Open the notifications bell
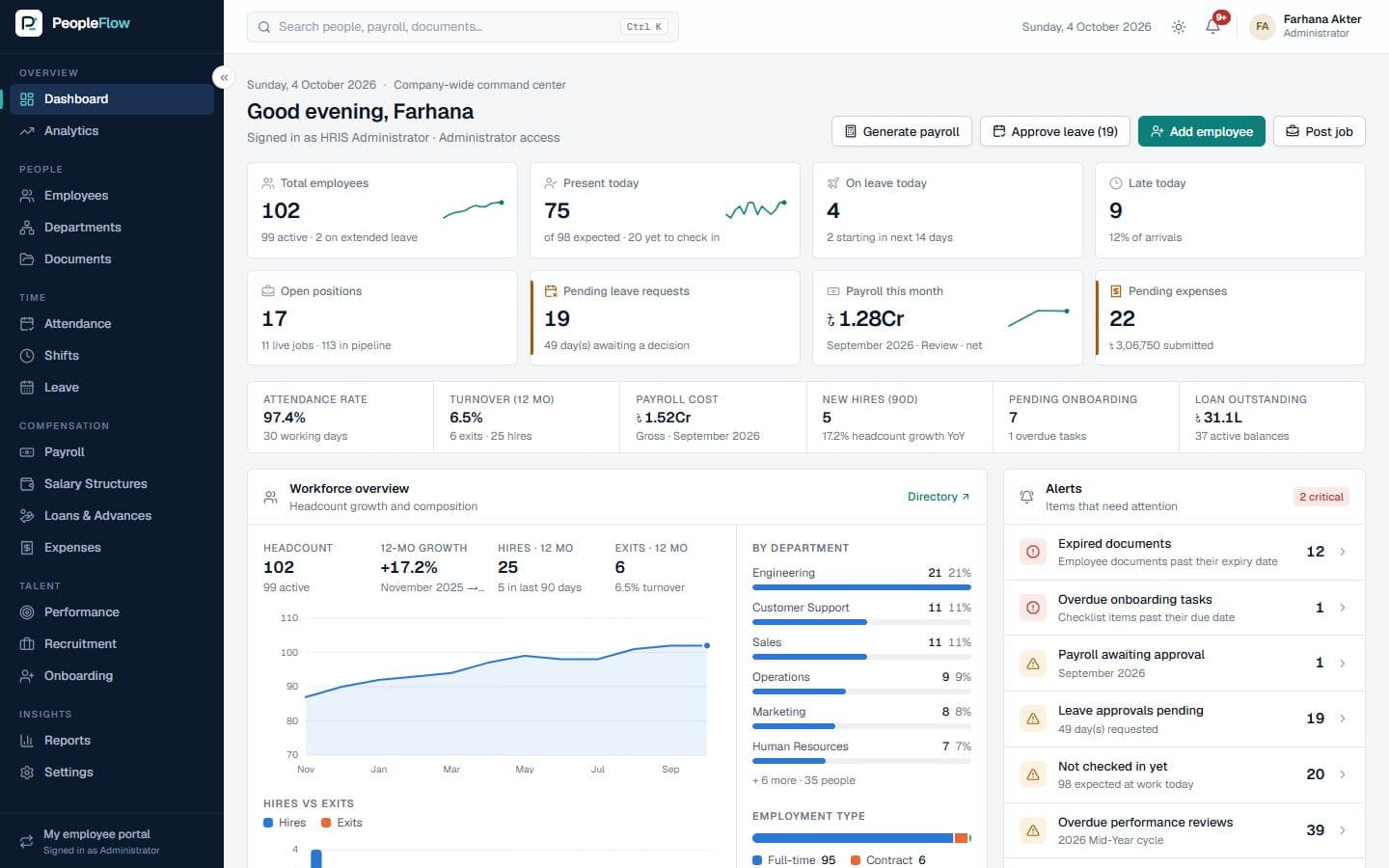 point(1213,27)
